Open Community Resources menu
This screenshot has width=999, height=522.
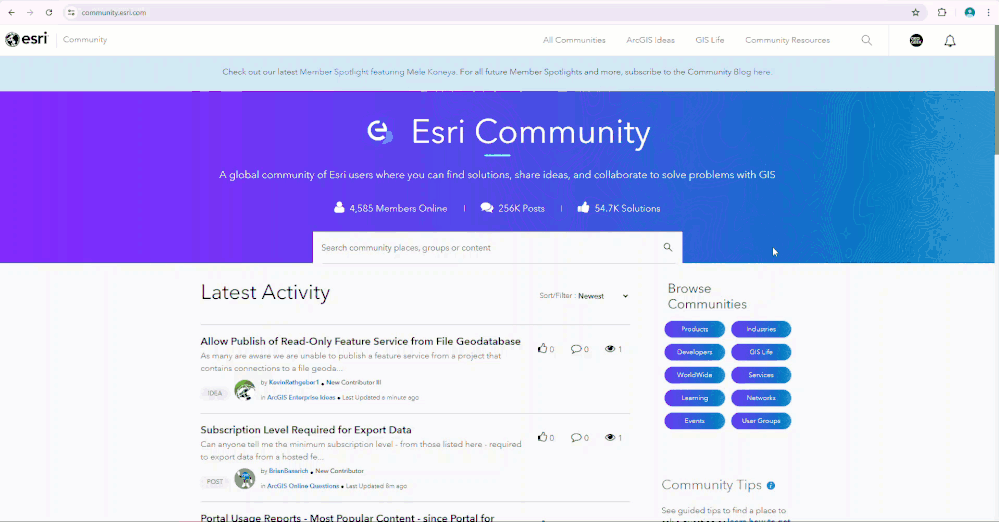click(x=787, y=40)
